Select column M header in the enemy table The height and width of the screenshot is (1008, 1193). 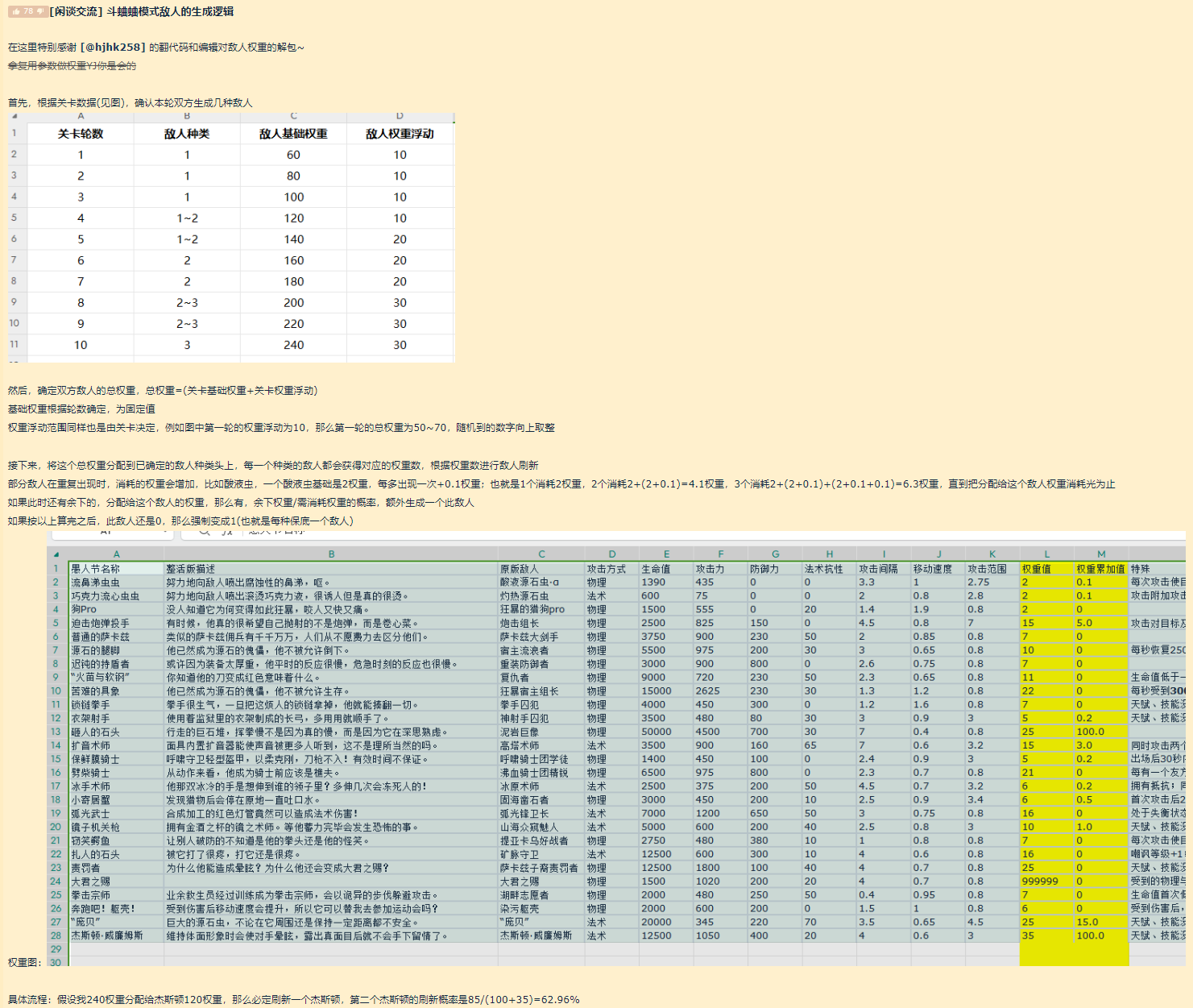click(1101, 554)
